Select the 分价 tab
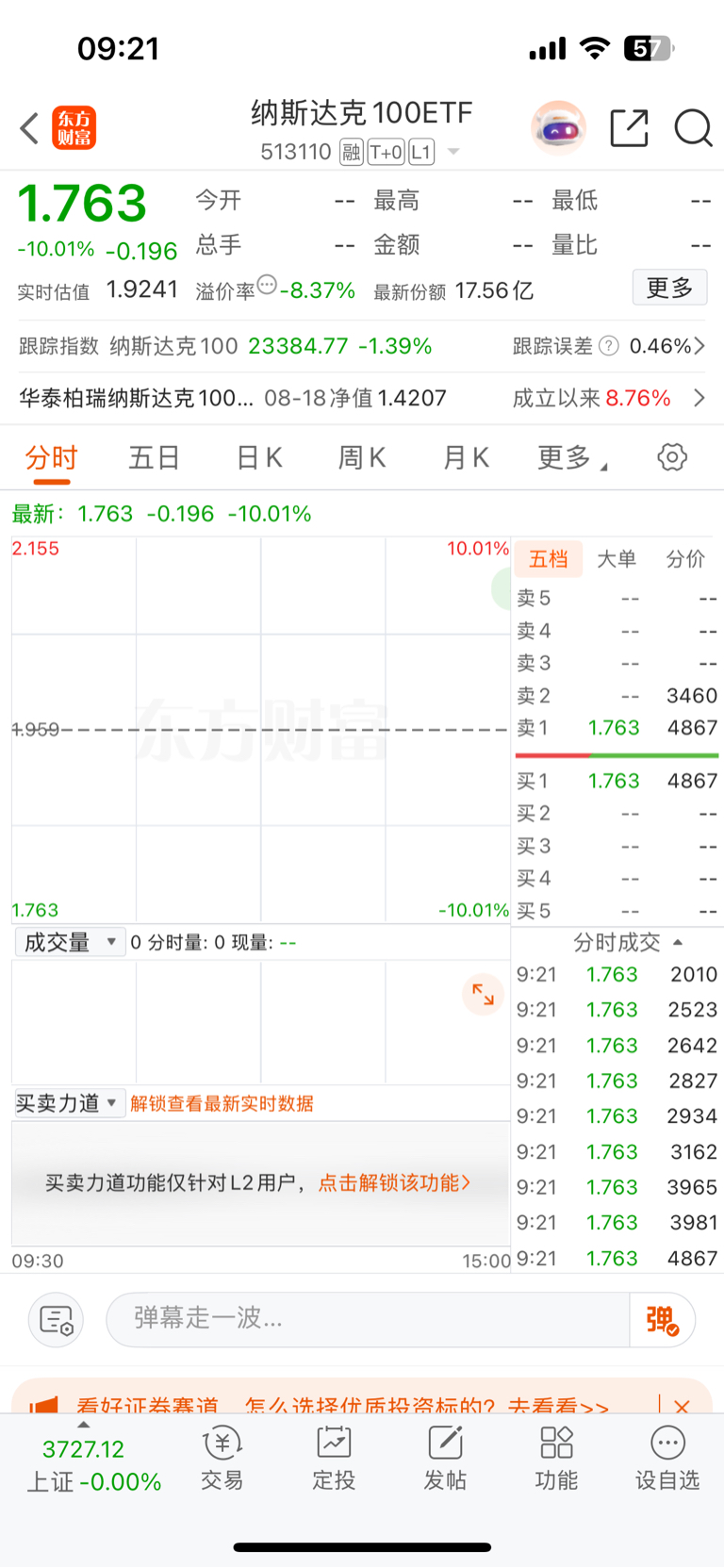This screenshot has height=1568, width=724. click(x=685, y=559)
